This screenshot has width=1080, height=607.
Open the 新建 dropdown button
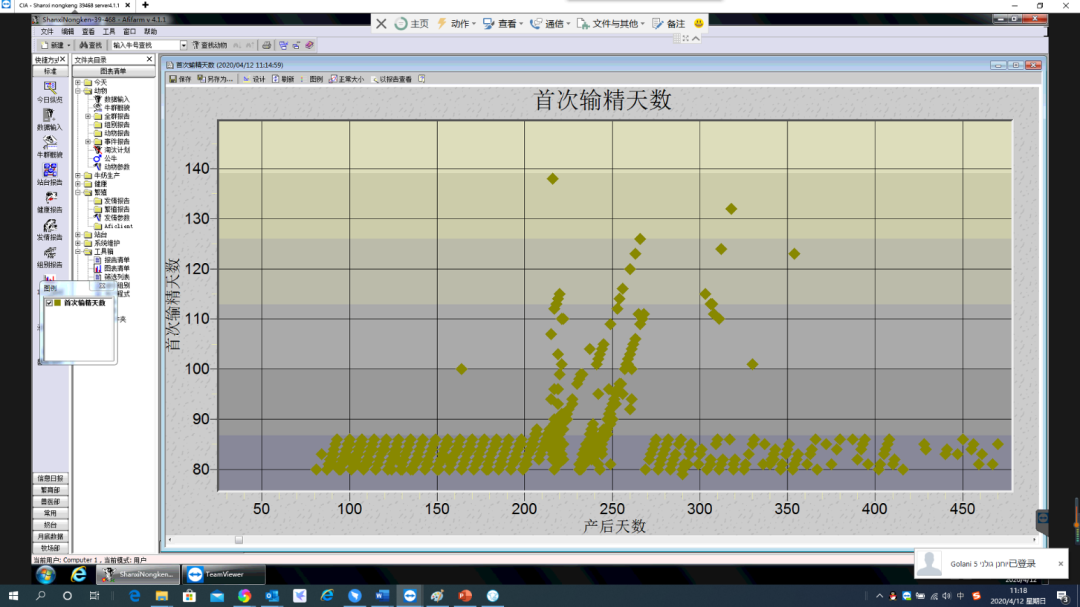[x=55, y=45]
